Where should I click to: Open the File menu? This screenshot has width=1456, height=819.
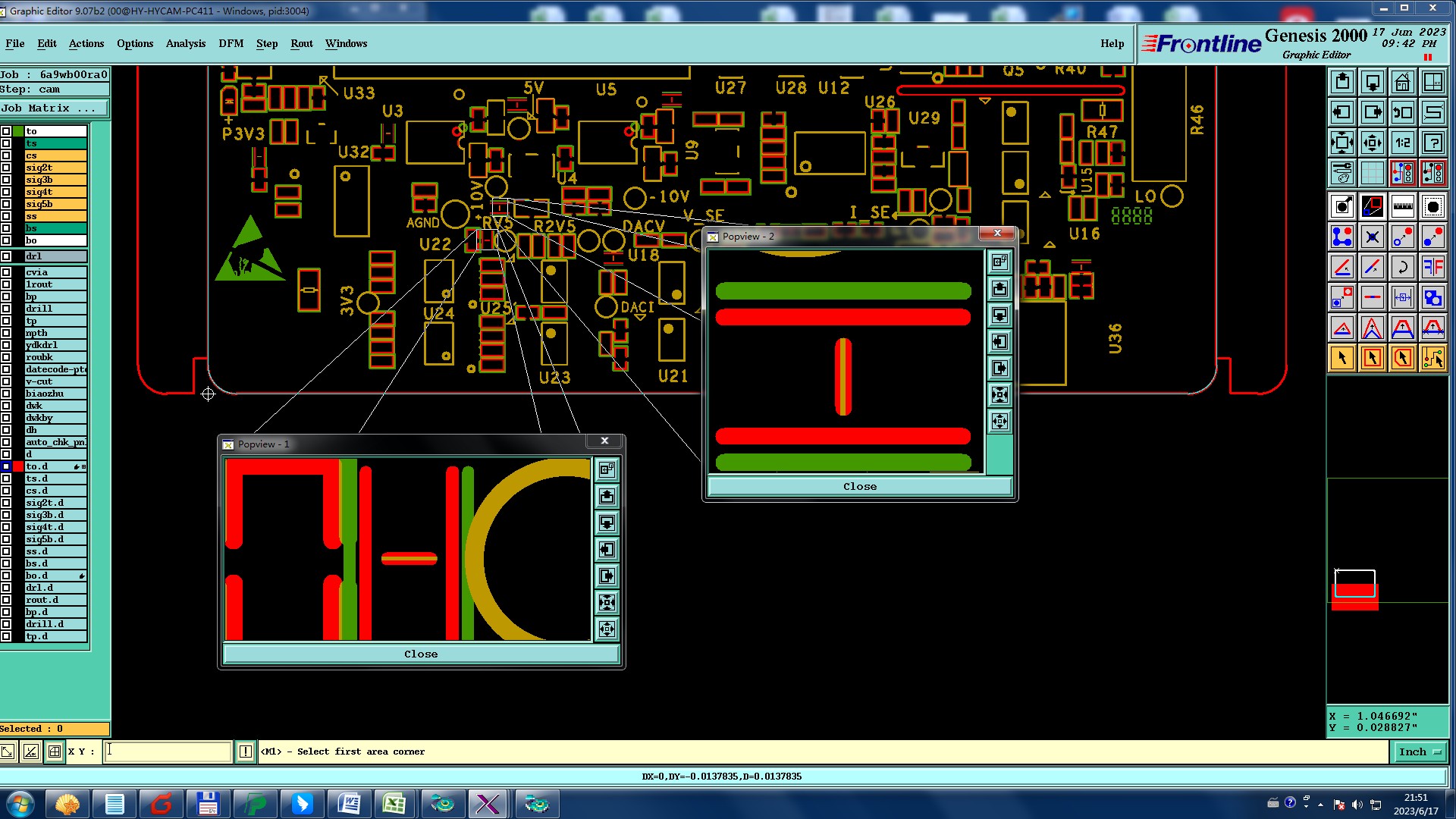15,44
